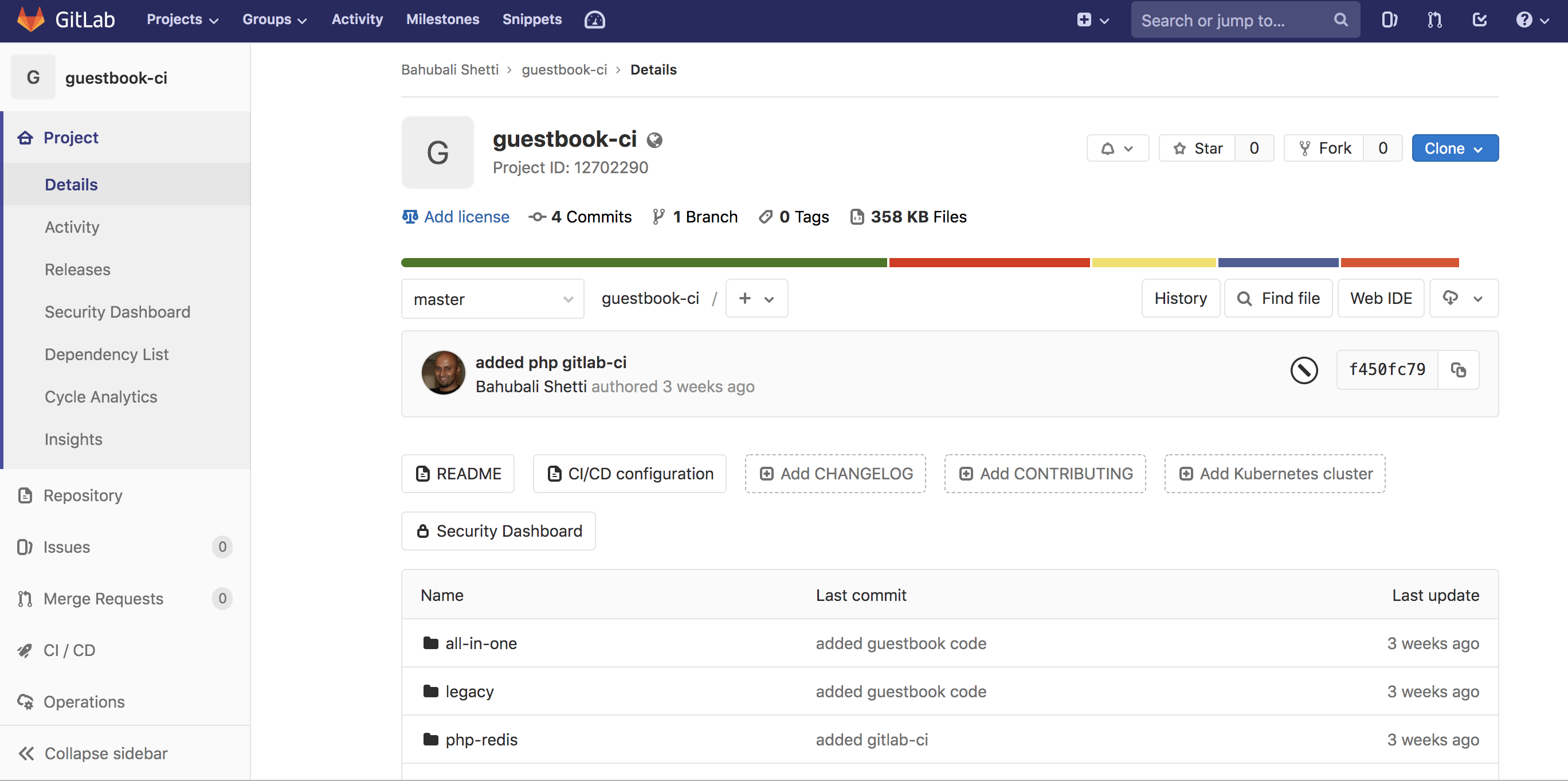Image resolution: width=1568 pixels, height=781 pixels.
Task: Open the CI / CD rocket icon
Action: tap(24, 651)
